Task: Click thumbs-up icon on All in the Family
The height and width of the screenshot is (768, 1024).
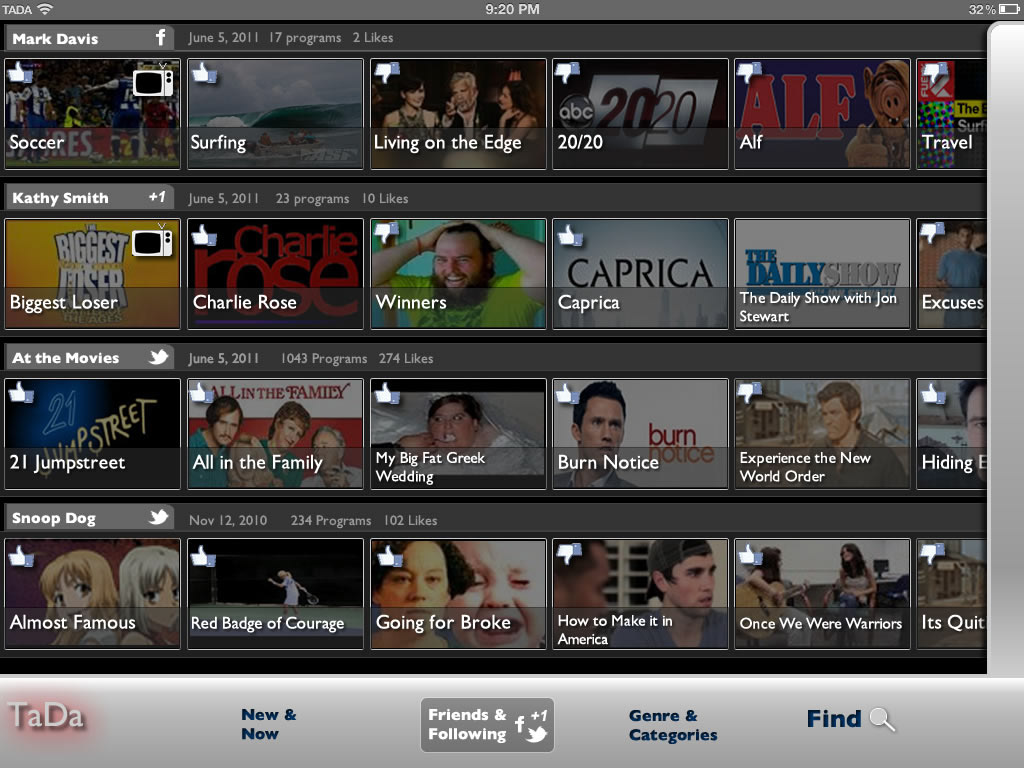Action: coord(200,392)
